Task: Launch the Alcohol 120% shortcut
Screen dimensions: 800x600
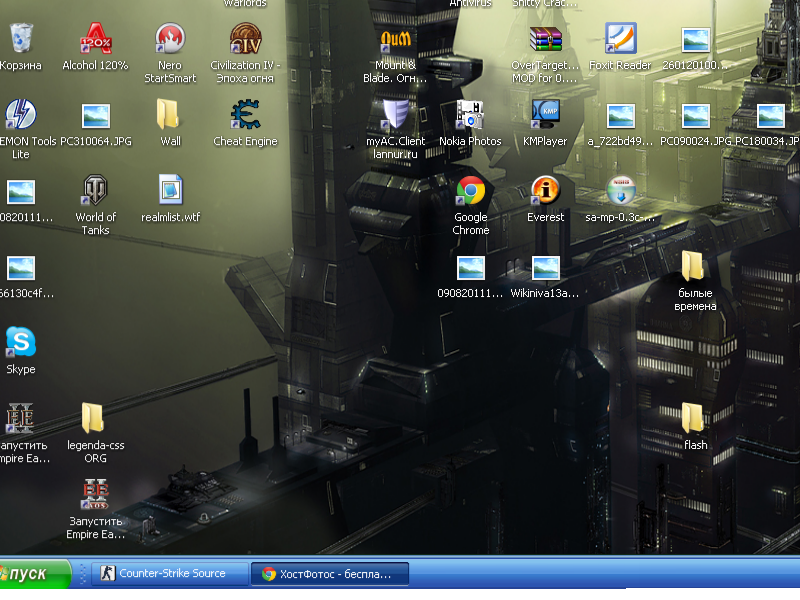Action: 95,38
